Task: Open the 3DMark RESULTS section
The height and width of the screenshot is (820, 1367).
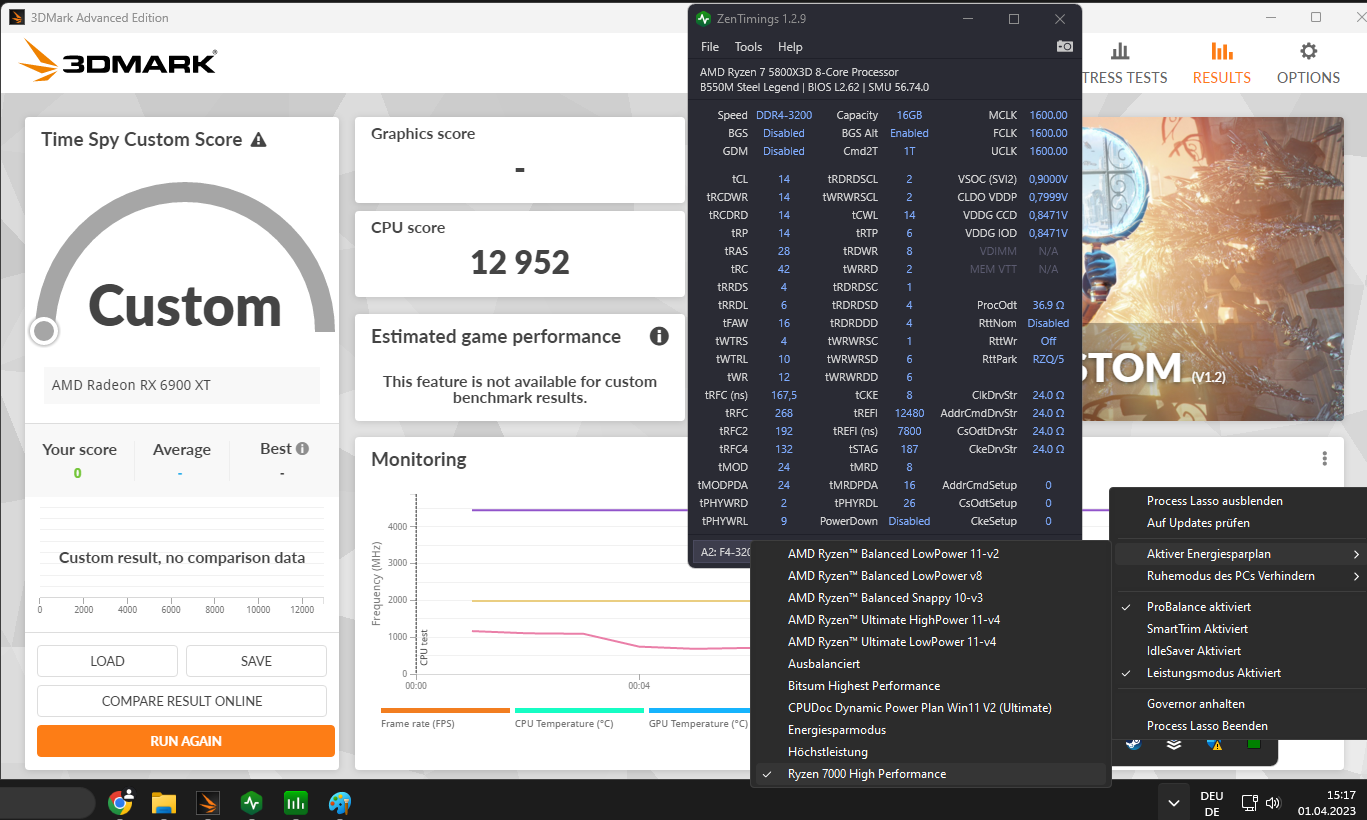Action: tap(1221, 63)
